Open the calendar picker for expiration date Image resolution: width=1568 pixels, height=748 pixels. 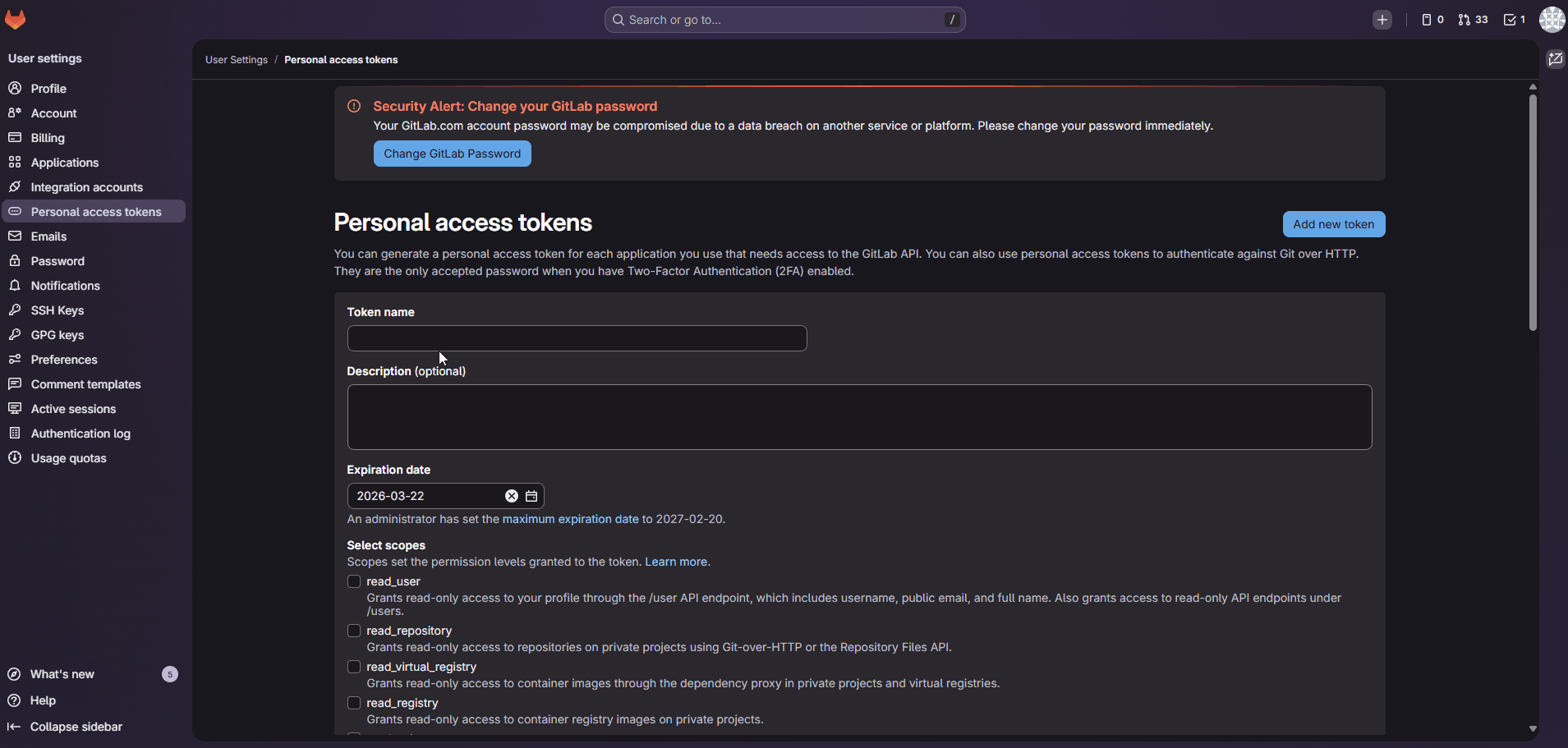pos(531,496)
